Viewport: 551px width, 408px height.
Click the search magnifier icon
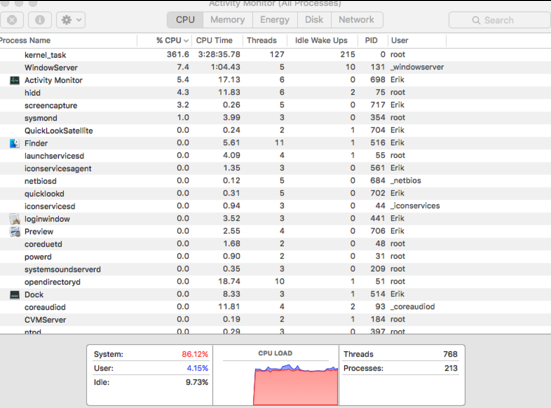coord(476,20)
